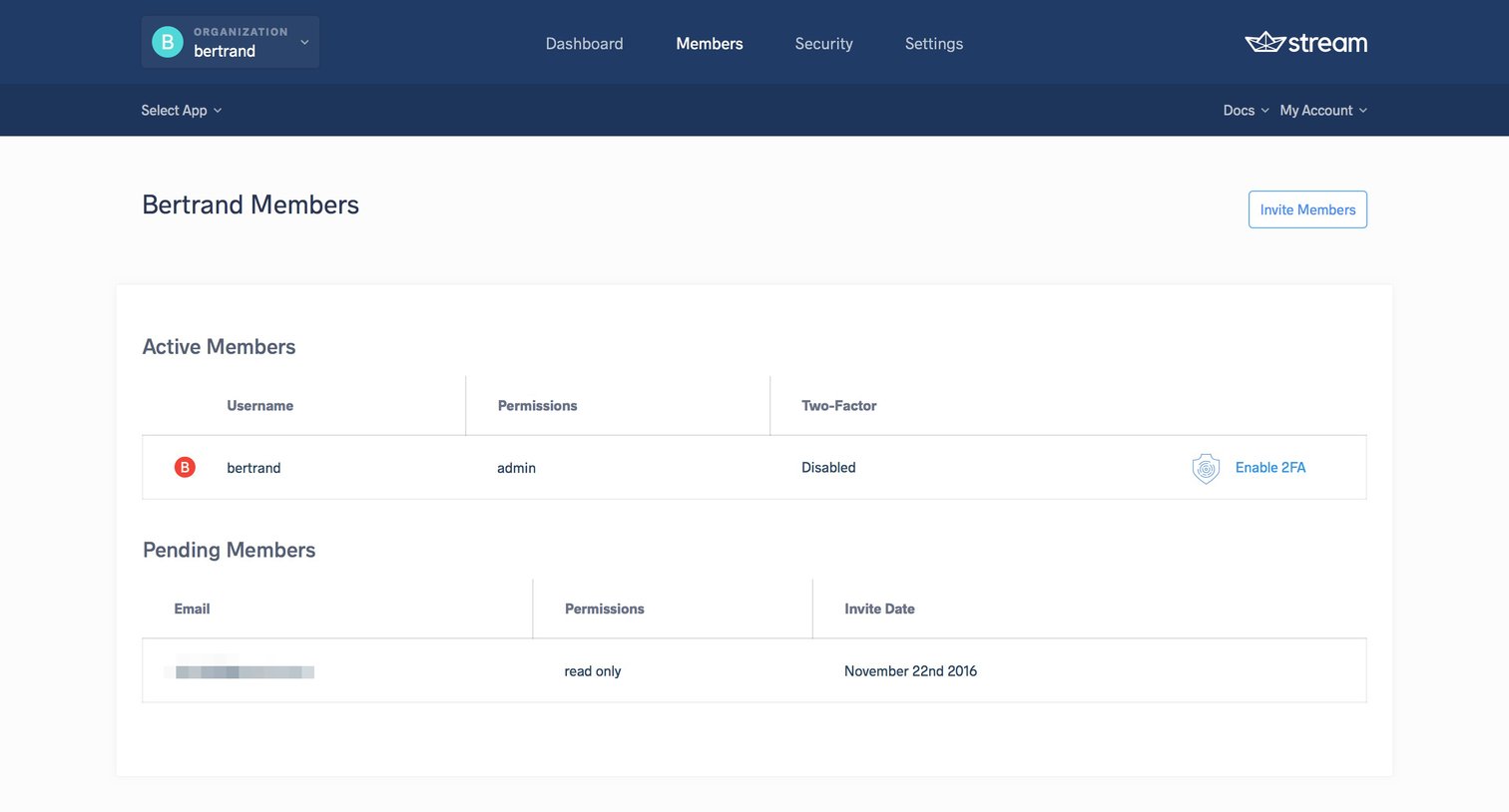Expand the organization switcher chevron
Screen dimensions: 1509x812
(304, 42)
